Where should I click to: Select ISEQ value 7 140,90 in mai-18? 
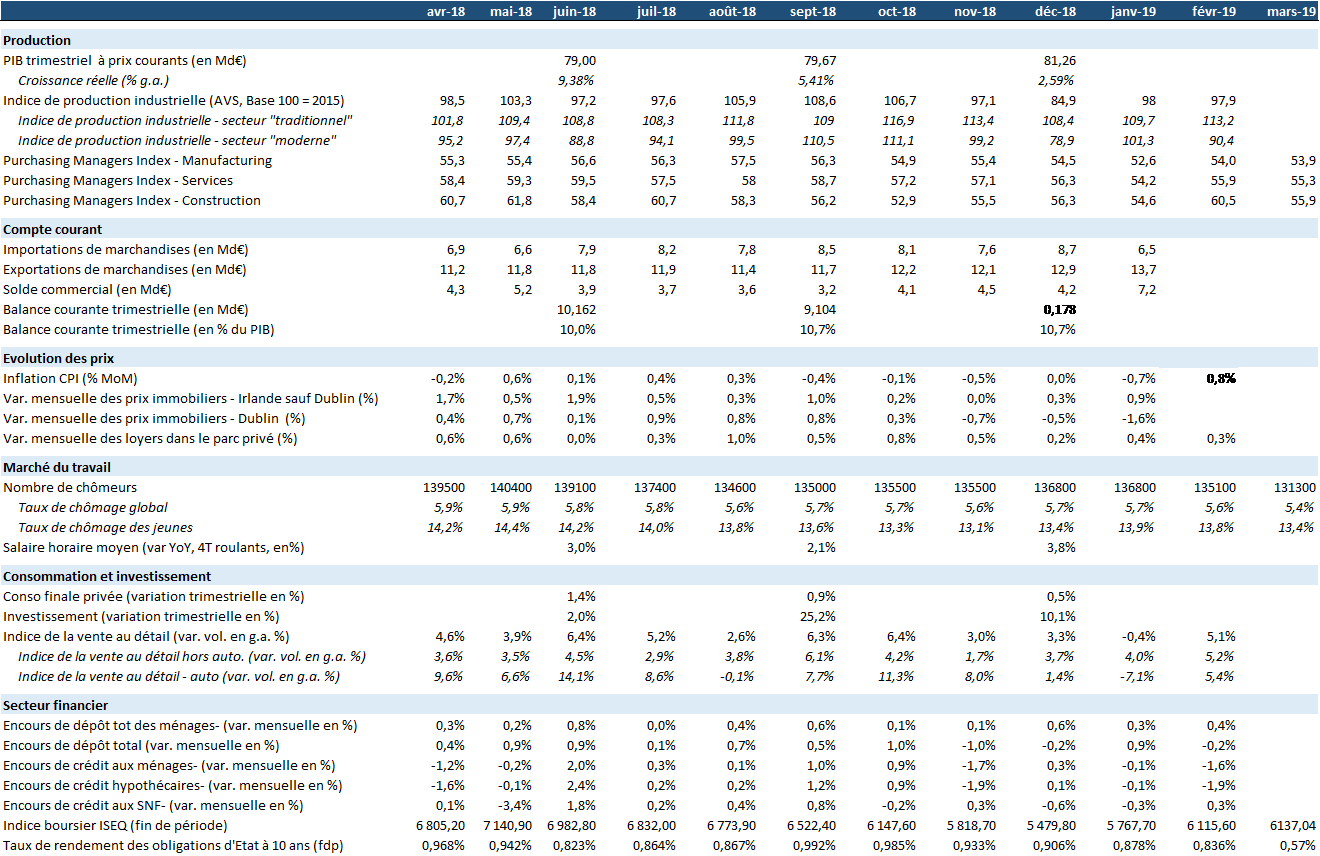click(508, 825)
